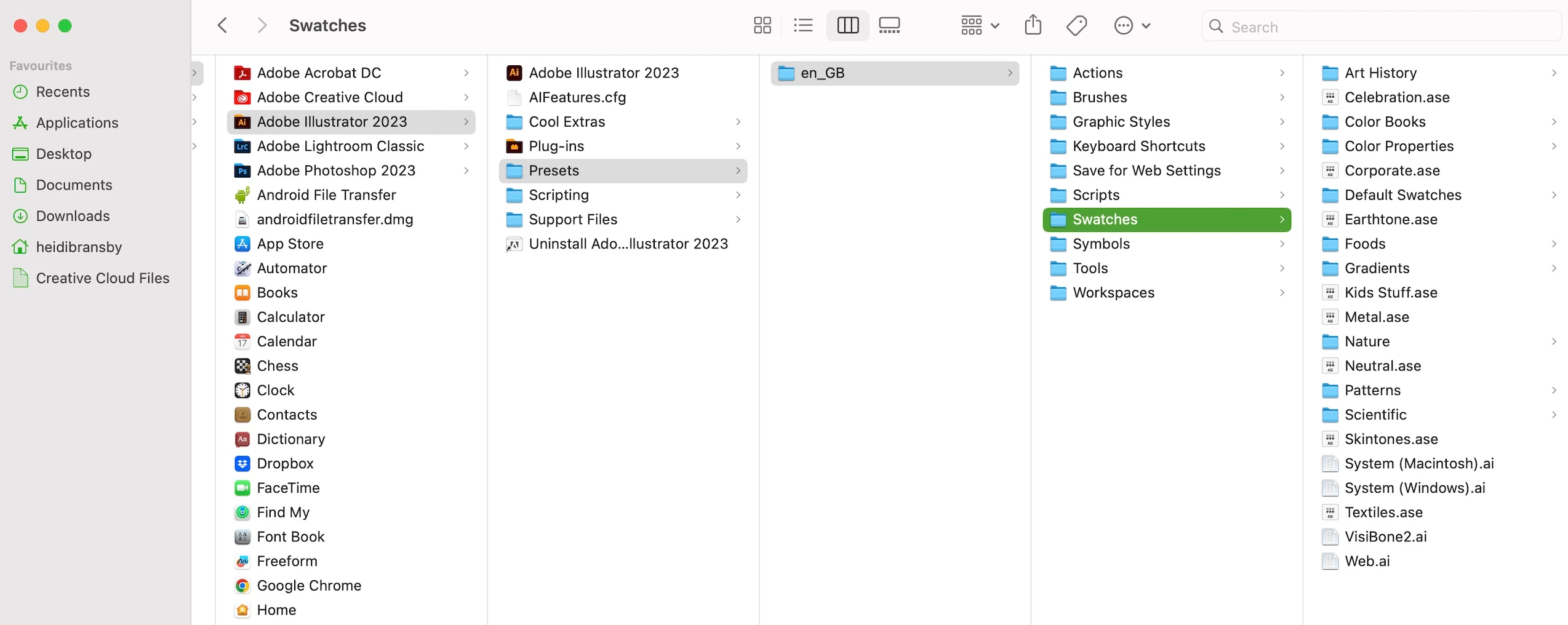1568x625 pixels.
Task: Open heidibransby home in the sidebar
Action: pyautogui.click(x=79, y=247)
